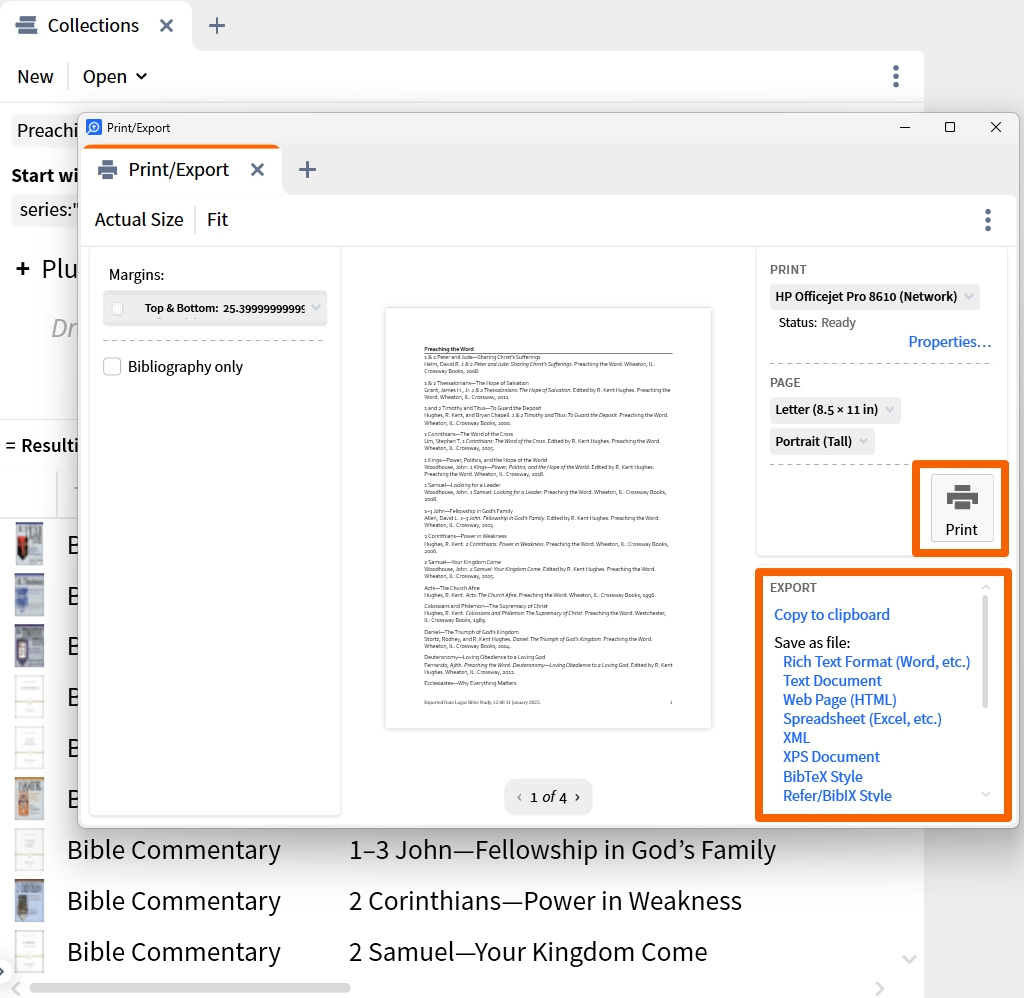
Task: Close the Collections tab
Action: pos(167,25)
